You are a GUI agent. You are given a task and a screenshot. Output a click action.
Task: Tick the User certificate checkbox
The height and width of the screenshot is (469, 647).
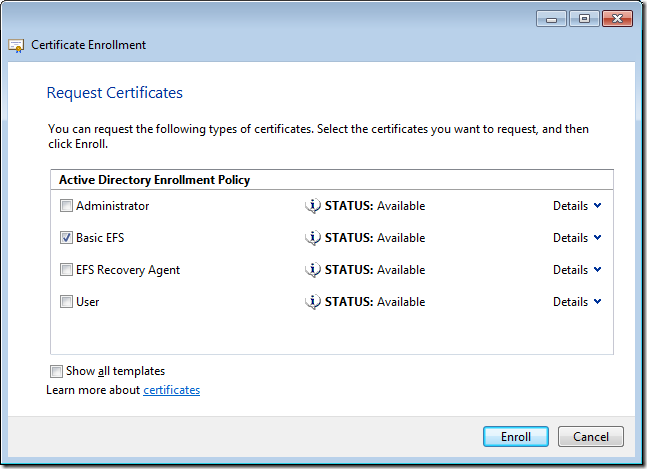tap(66, 302)
